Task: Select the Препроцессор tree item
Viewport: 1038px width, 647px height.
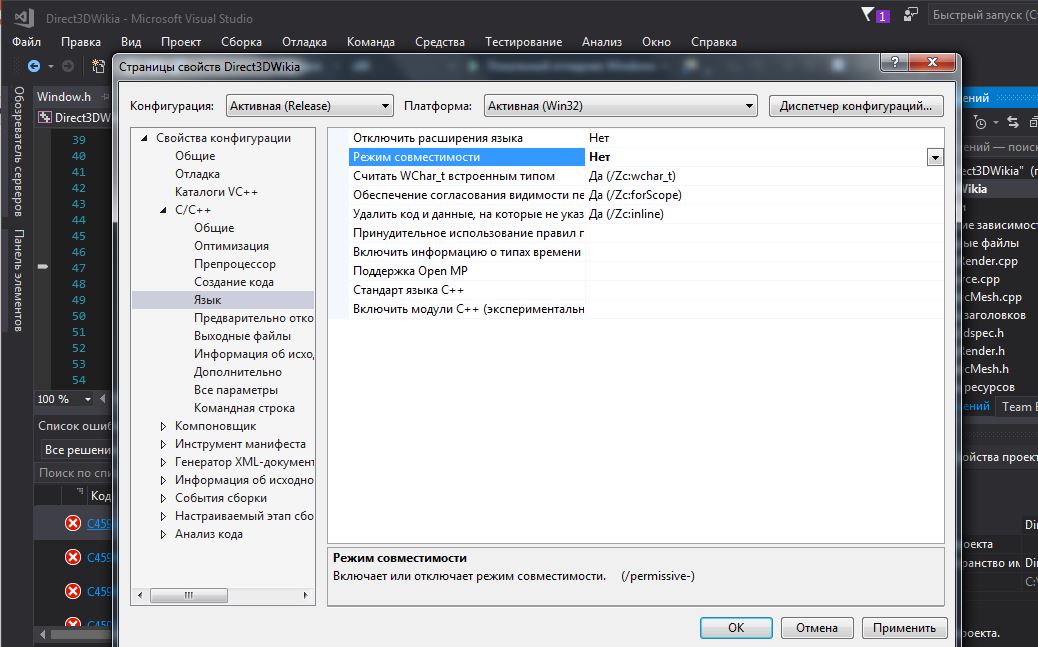Action: pos(234,264)
